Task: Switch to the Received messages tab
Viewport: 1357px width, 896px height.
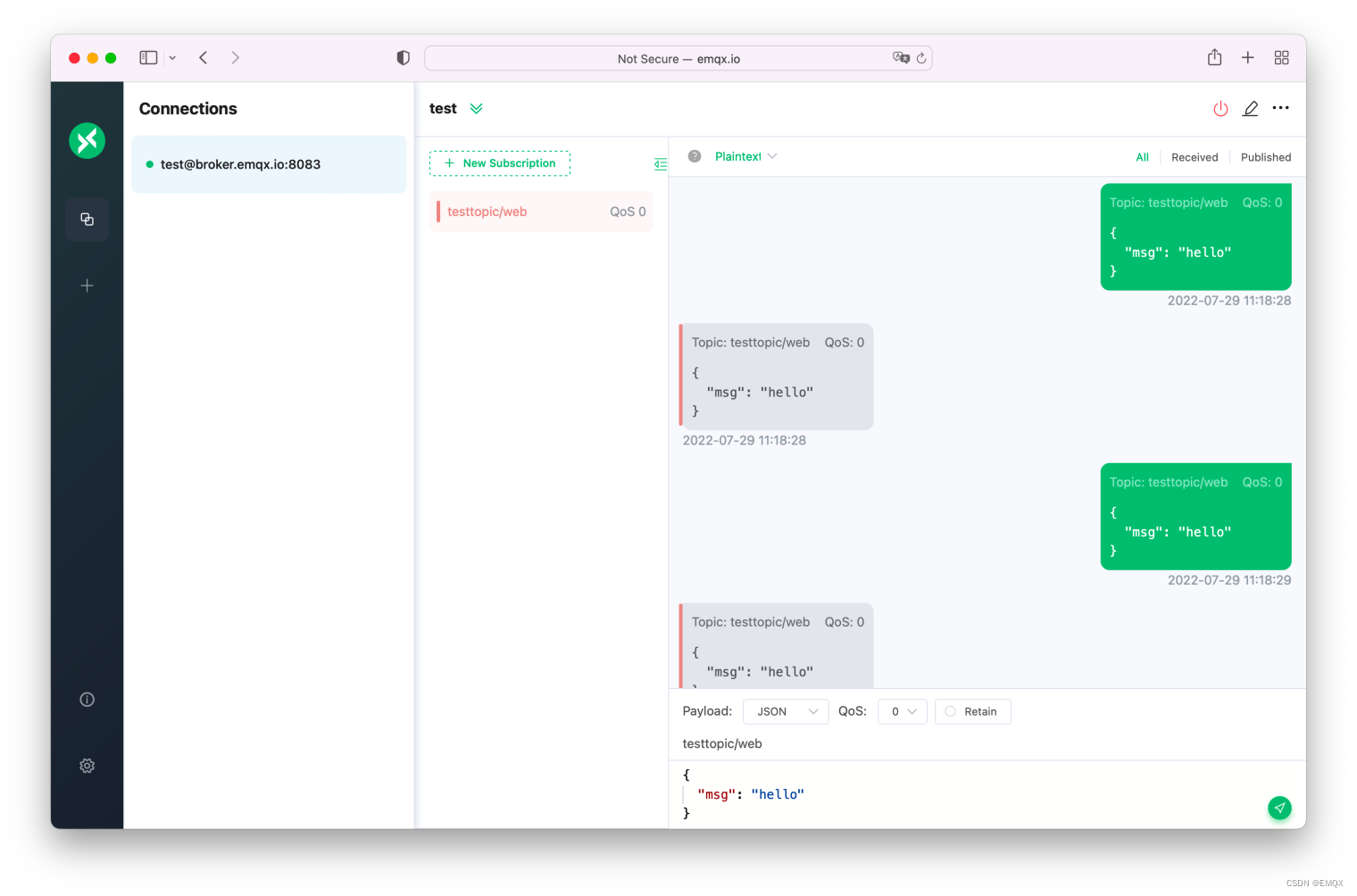Action: 1195,156
